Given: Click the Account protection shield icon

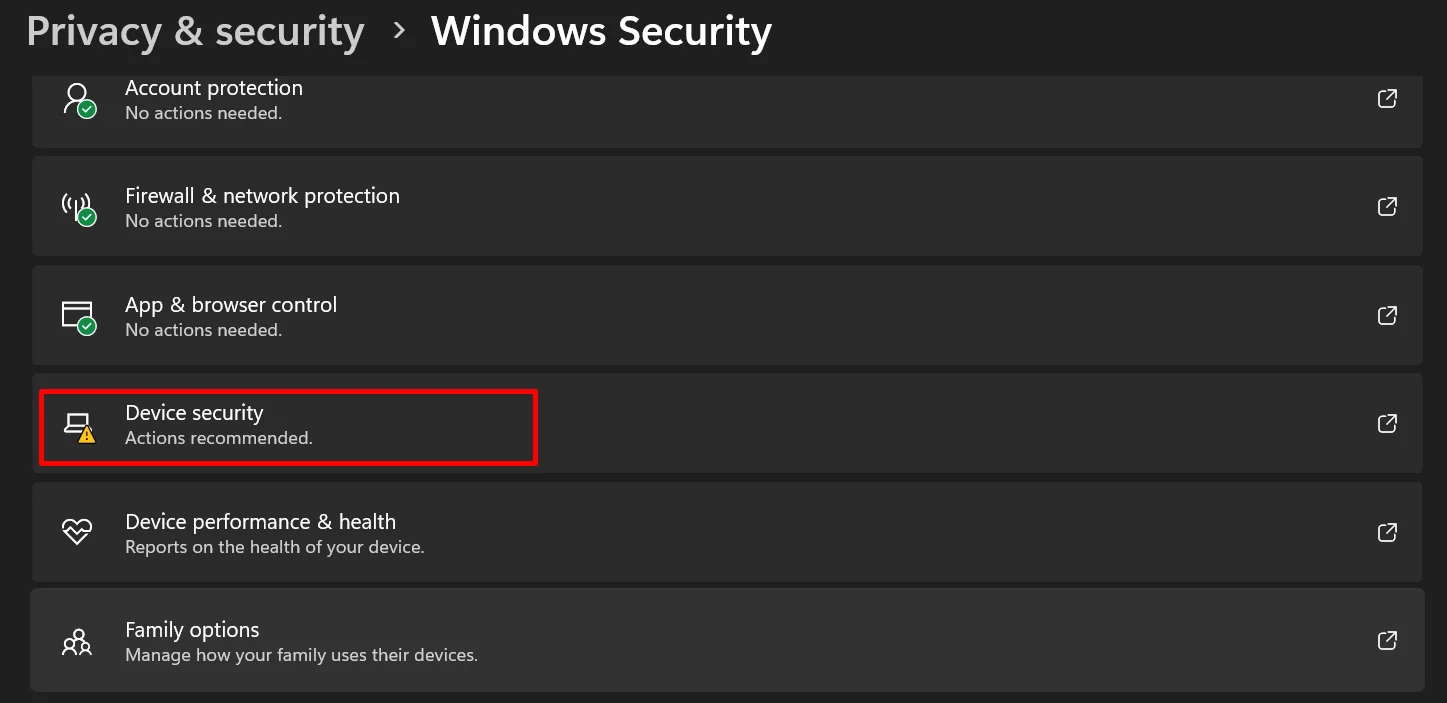Looking at the screenshot, I should click(78, 99).
